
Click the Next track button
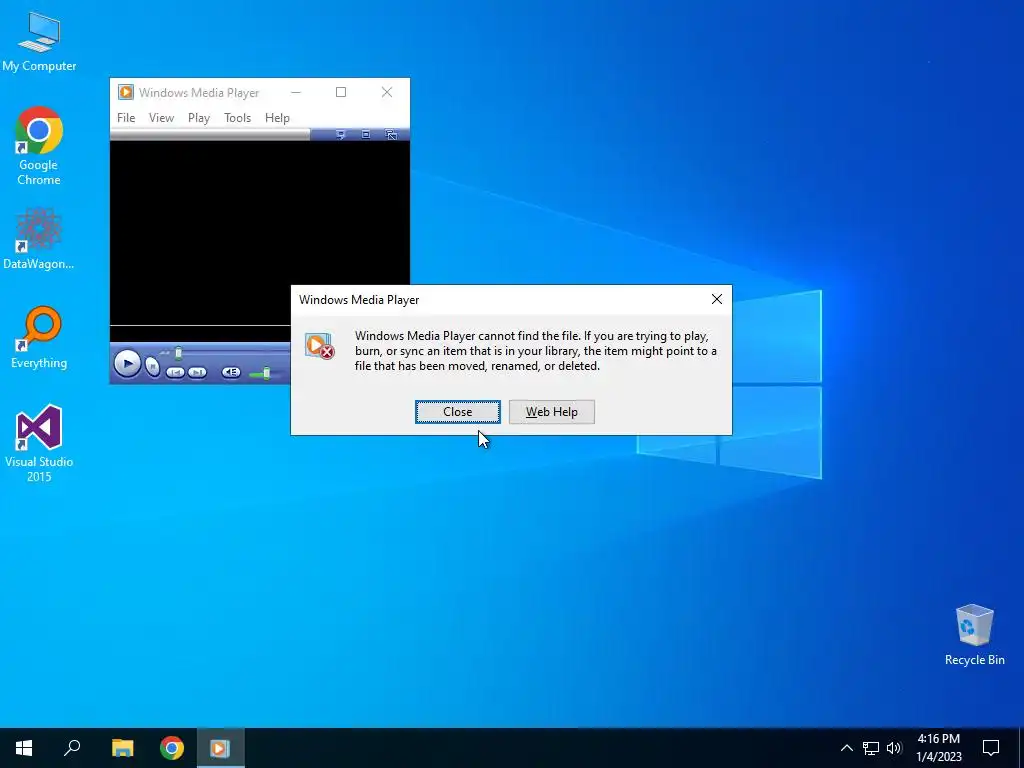197,372
